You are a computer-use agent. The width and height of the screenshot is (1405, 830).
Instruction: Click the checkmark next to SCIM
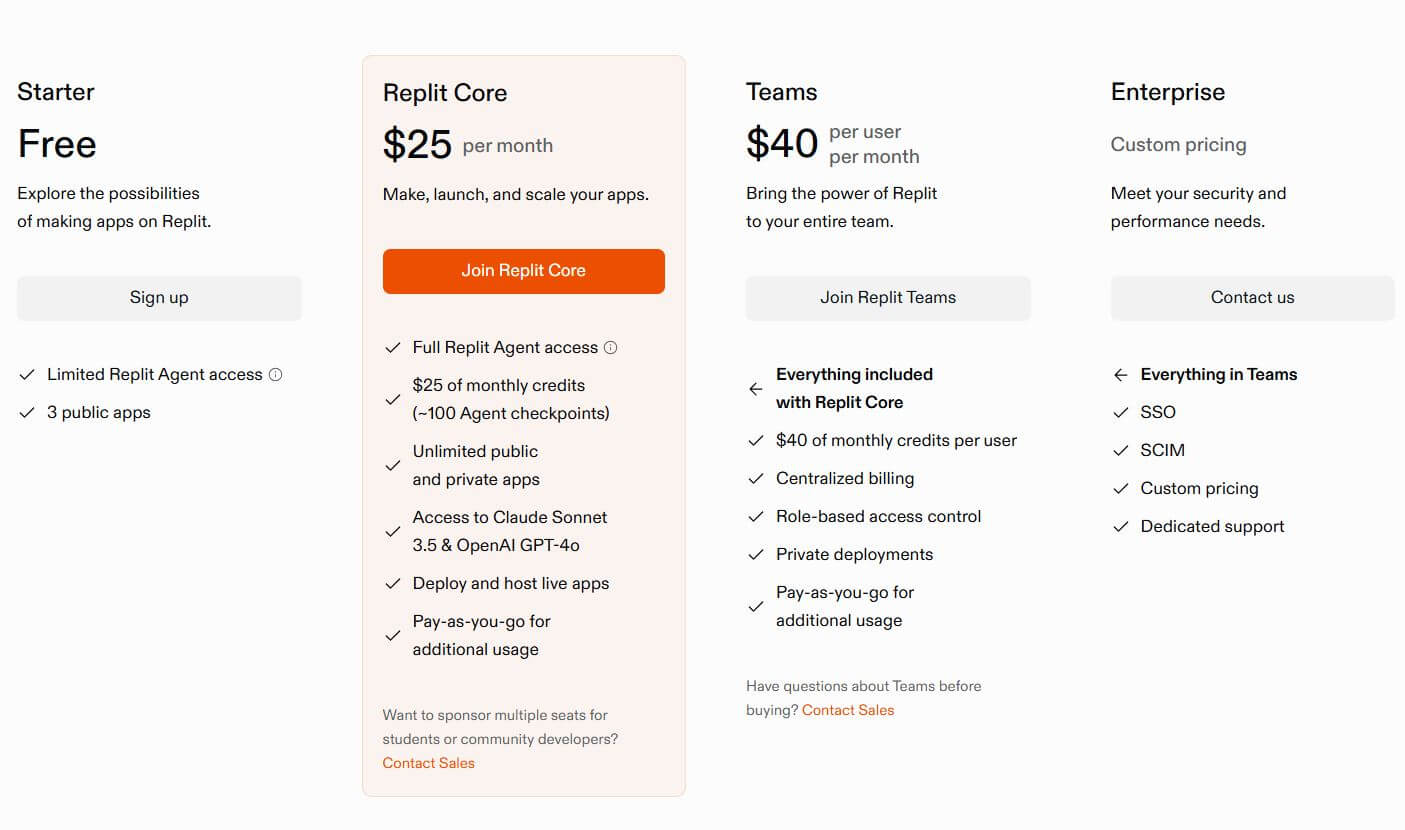(1120, 450)
